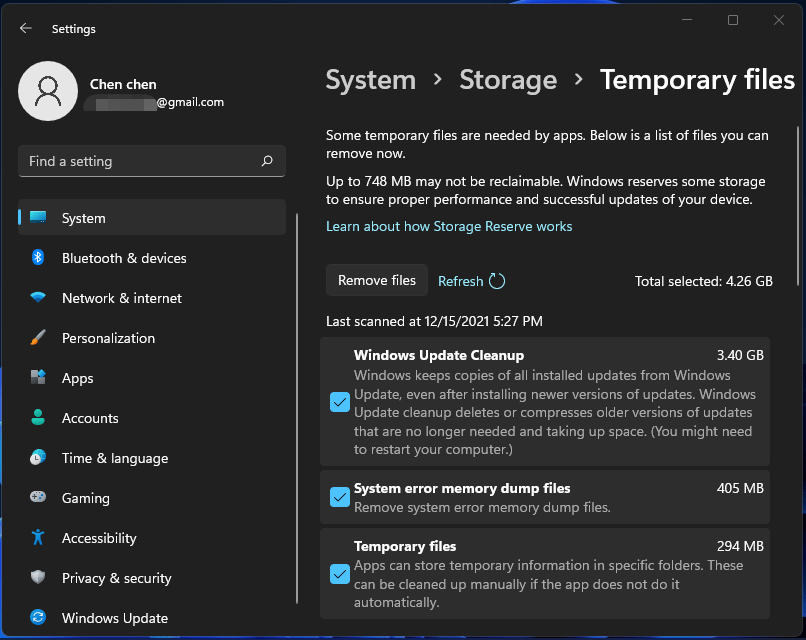Click the Time & language globe icon
This screenshot has height=640, width=806.
(x=38, y=457)
